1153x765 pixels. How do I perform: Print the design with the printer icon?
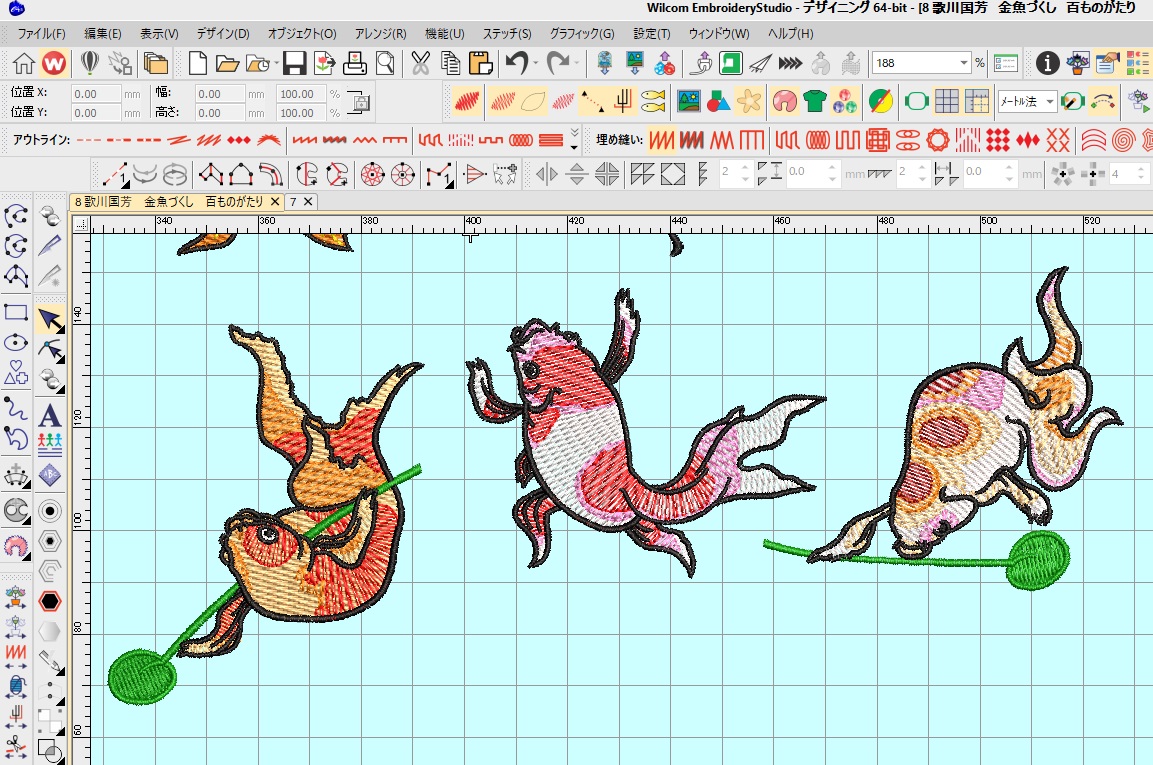pyautogui.click(x=354, y=63)
